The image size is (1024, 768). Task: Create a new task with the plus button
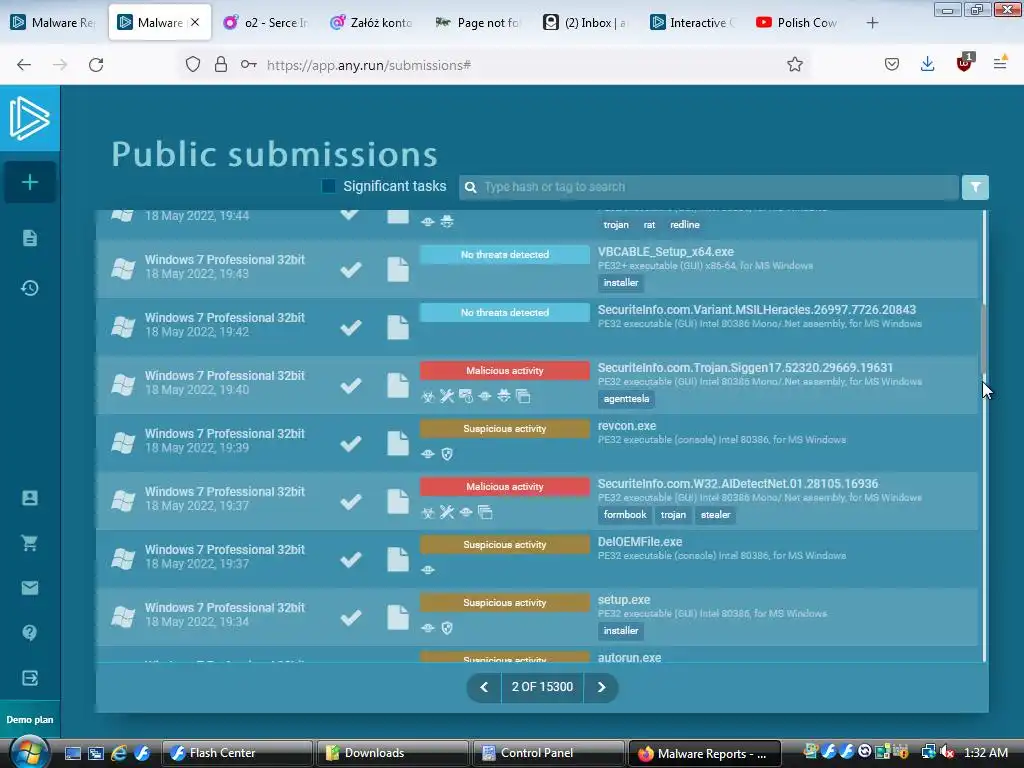click(x=30, y=182)
